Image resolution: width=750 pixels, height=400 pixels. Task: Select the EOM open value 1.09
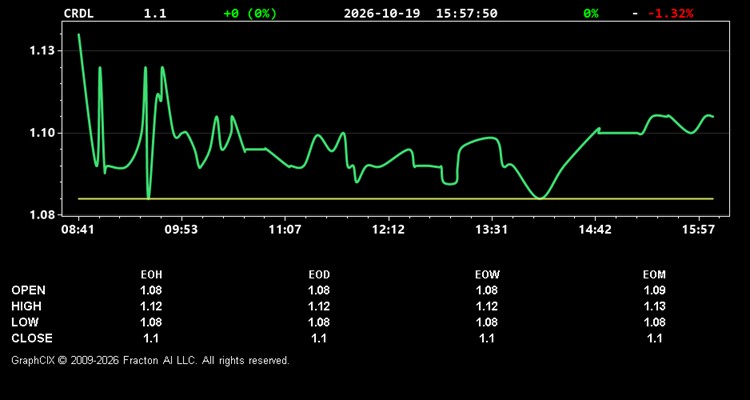(654, 290)
